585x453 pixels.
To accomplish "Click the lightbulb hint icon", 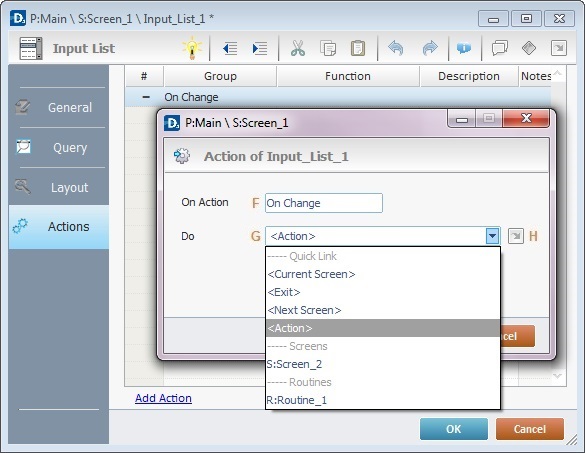I will [x=192, y=48].
